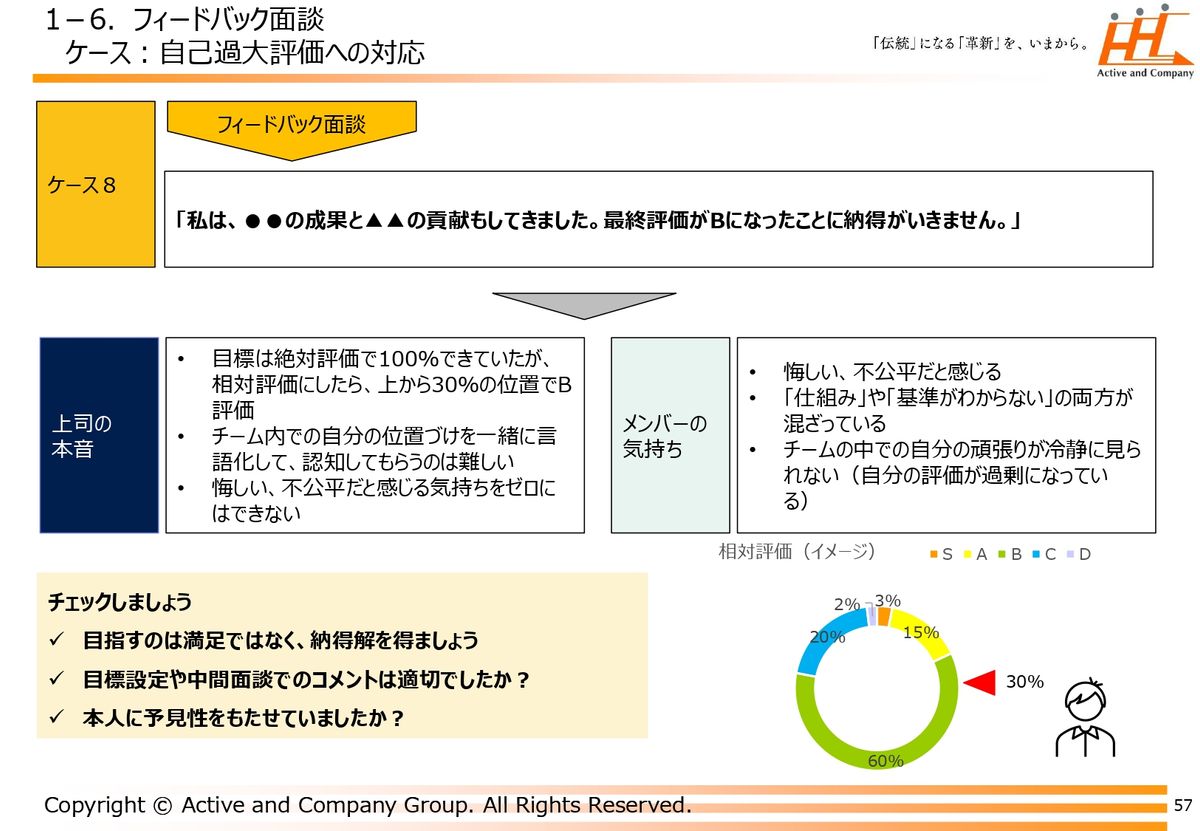Select the blue C legend marker

[1037, 554]
